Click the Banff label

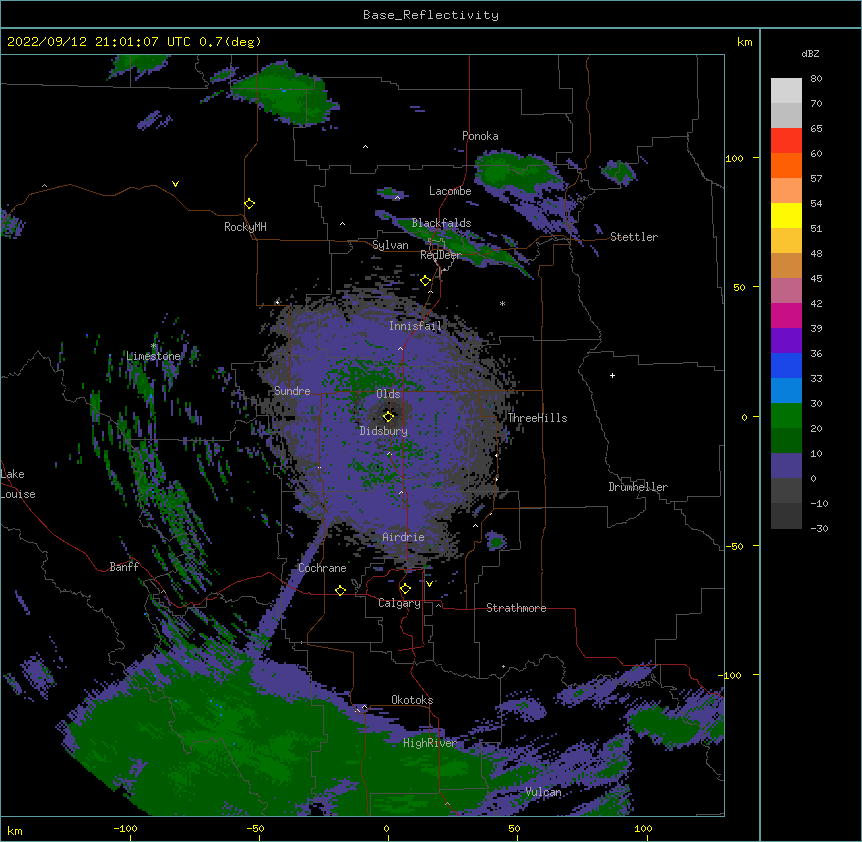124,567
